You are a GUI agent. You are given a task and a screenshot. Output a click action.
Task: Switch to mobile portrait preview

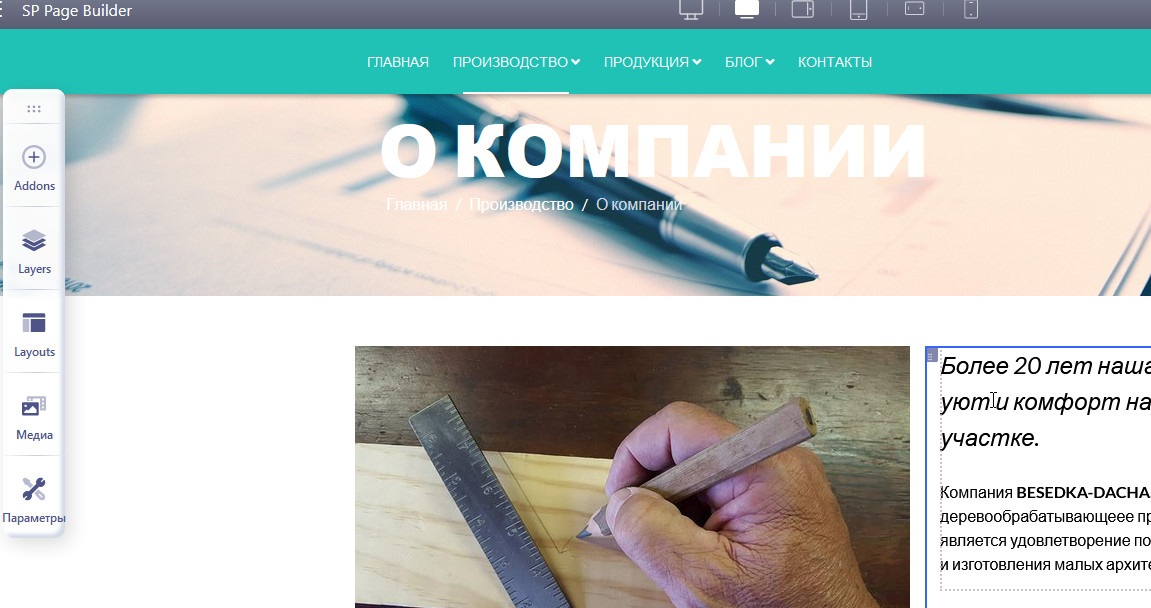coord(970,9)
